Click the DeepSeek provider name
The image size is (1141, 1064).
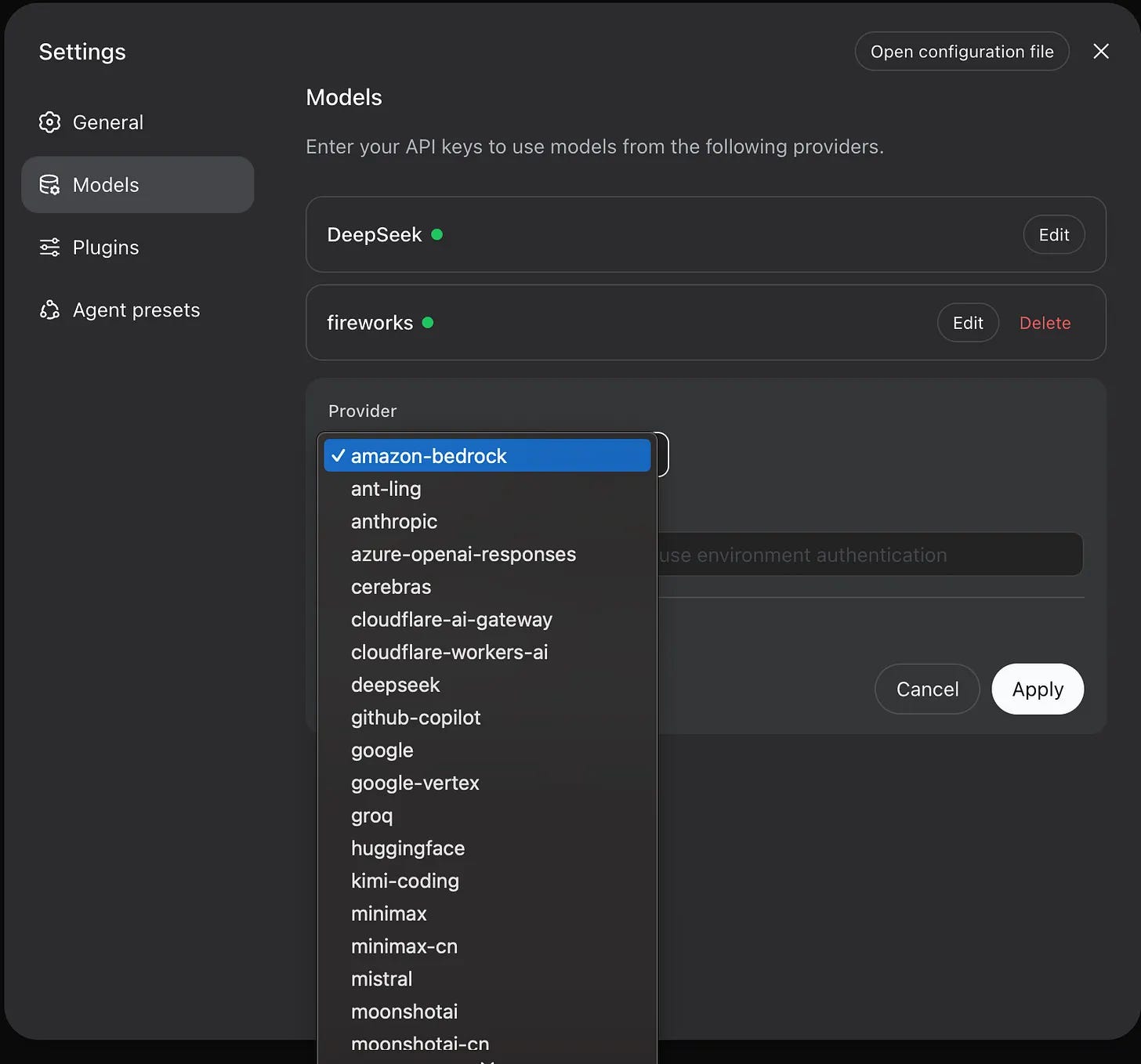tap(374, 234)
